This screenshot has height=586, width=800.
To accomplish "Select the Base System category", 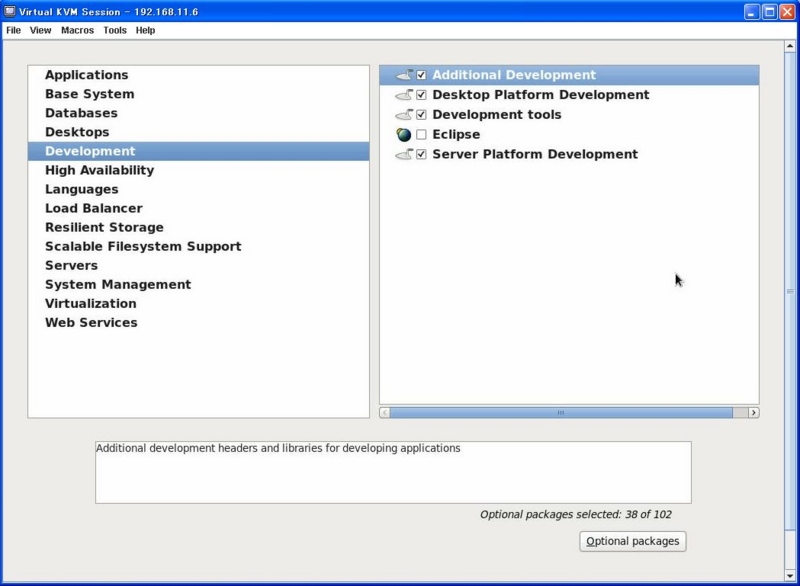I will 198,94.
